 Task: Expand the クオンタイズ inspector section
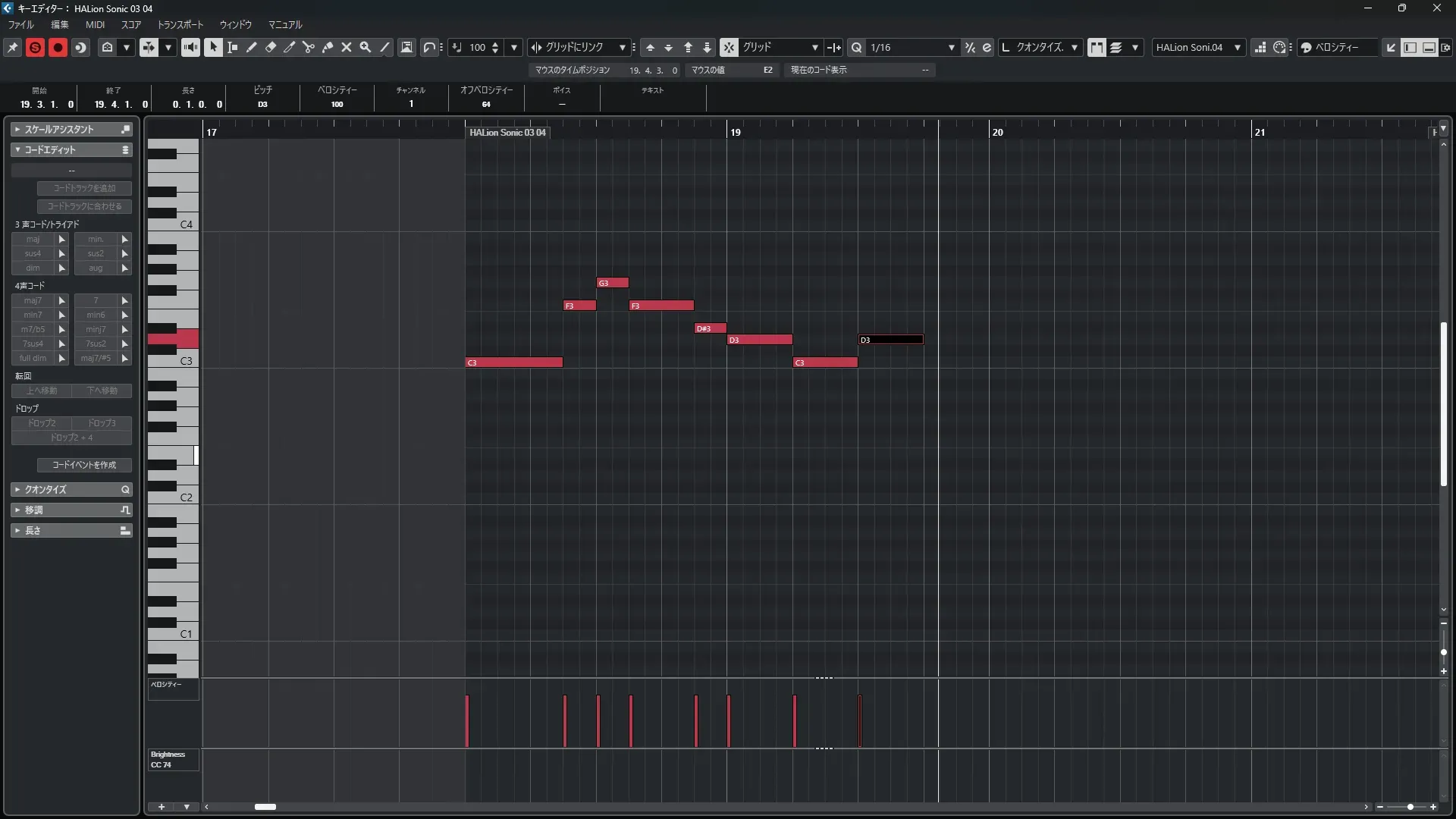45,490
